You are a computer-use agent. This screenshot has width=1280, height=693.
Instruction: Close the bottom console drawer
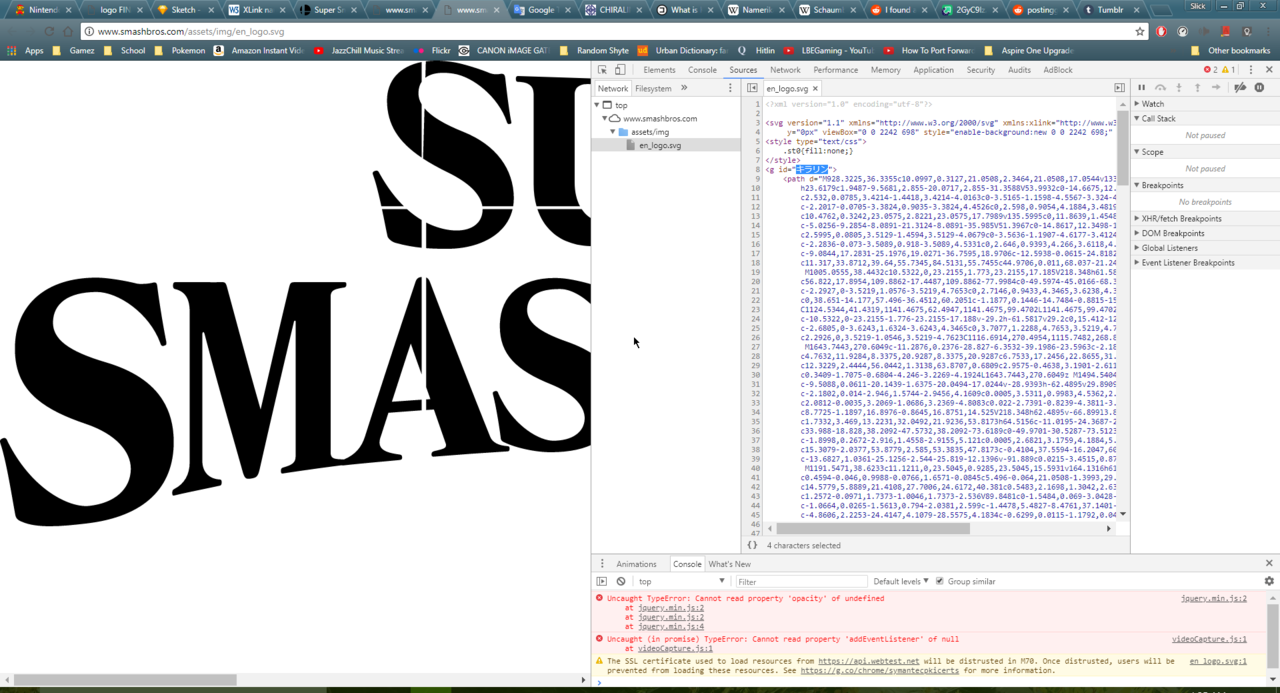(1269, 563)
